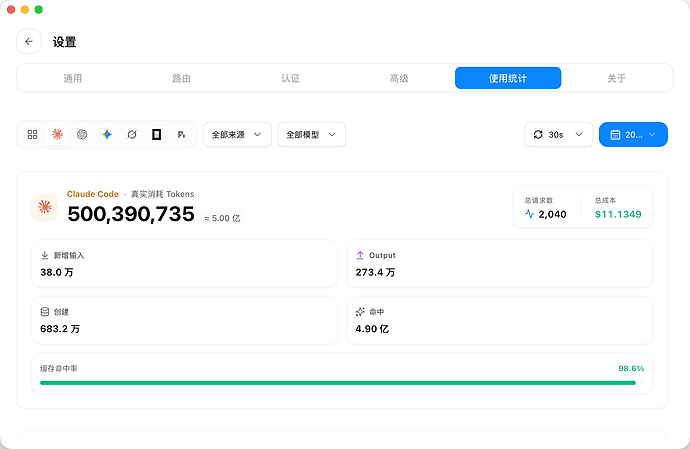Click the calendar icon in date button
690x449 pixels.
(x=615, y=135)
